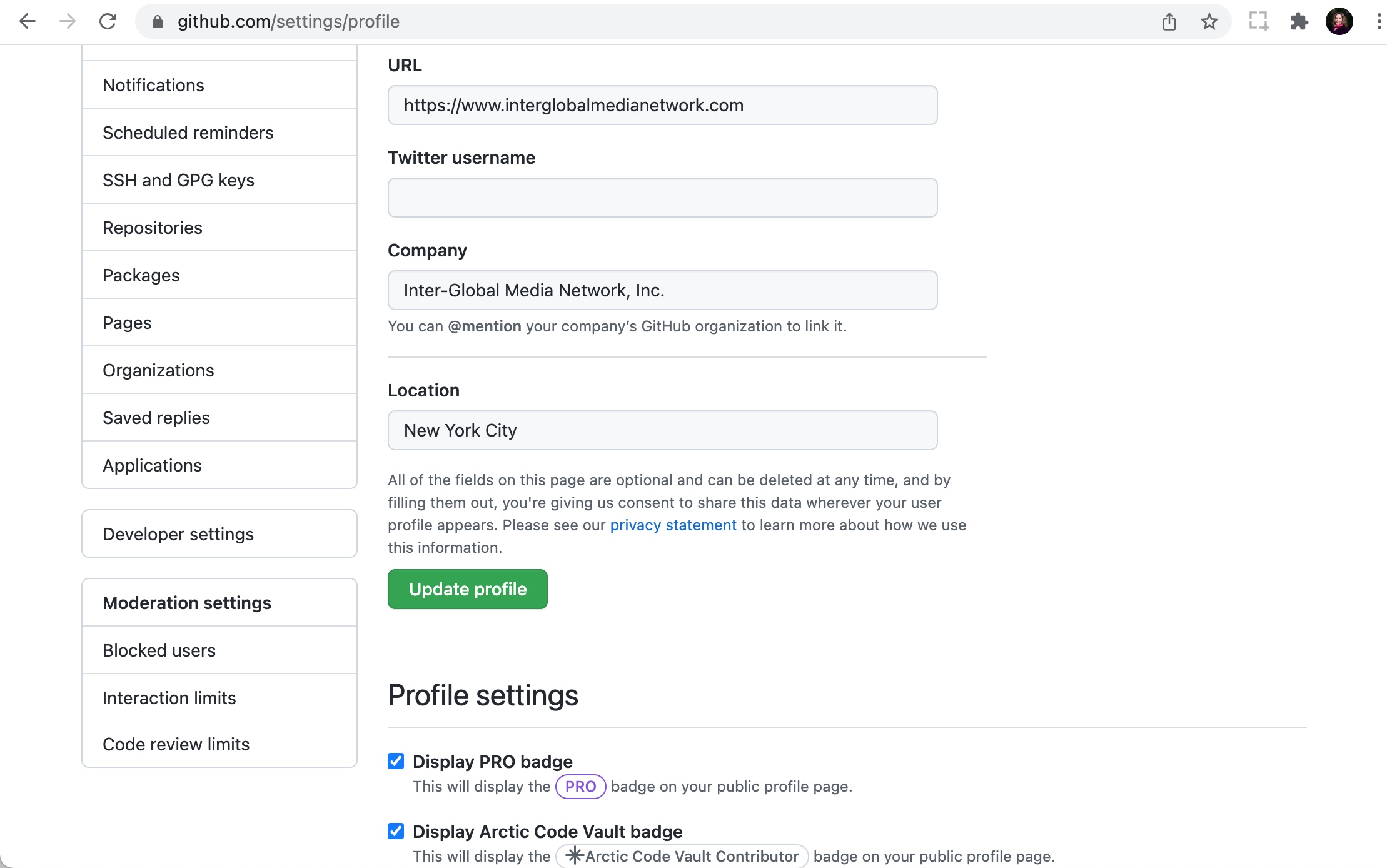Click the browser profile avatar
Viewport: 1387px width, 868px height.
(1339, 21)
